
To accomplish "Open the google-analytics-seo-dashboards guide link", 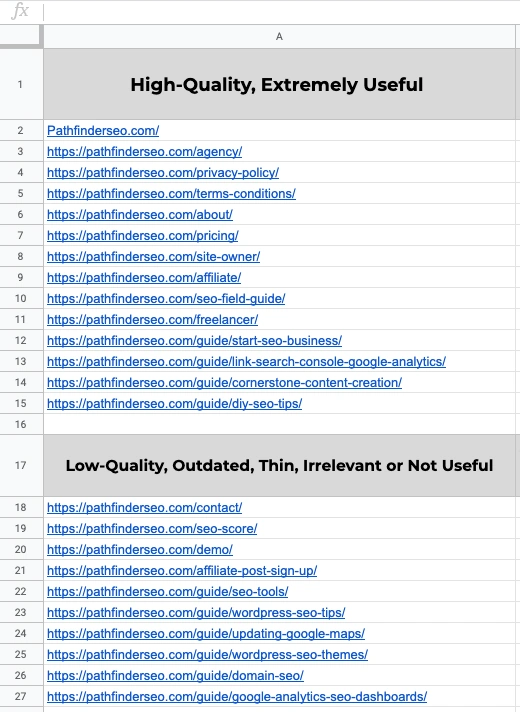I will point(237,696).
